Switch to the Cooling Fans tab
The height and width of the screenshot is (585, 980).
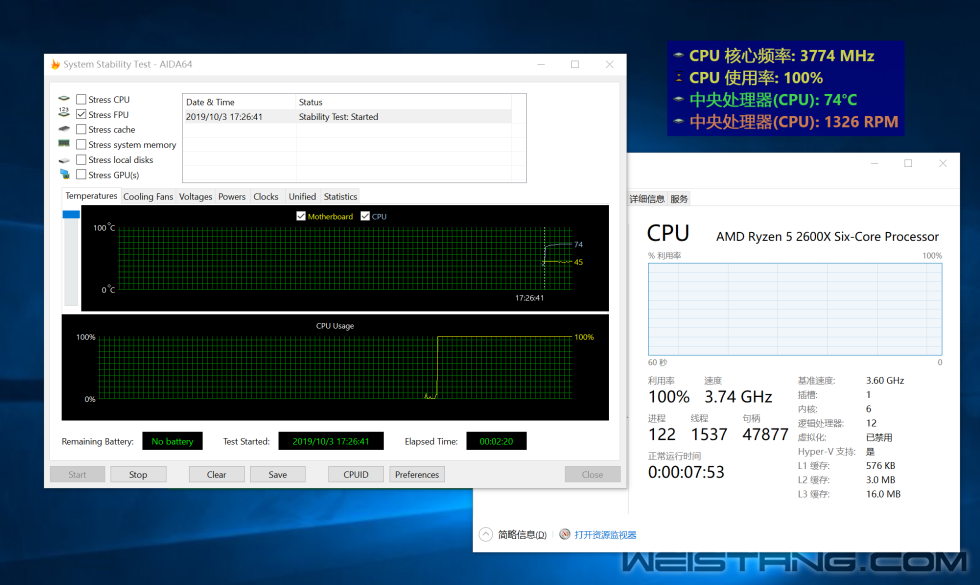click(148, 196)
